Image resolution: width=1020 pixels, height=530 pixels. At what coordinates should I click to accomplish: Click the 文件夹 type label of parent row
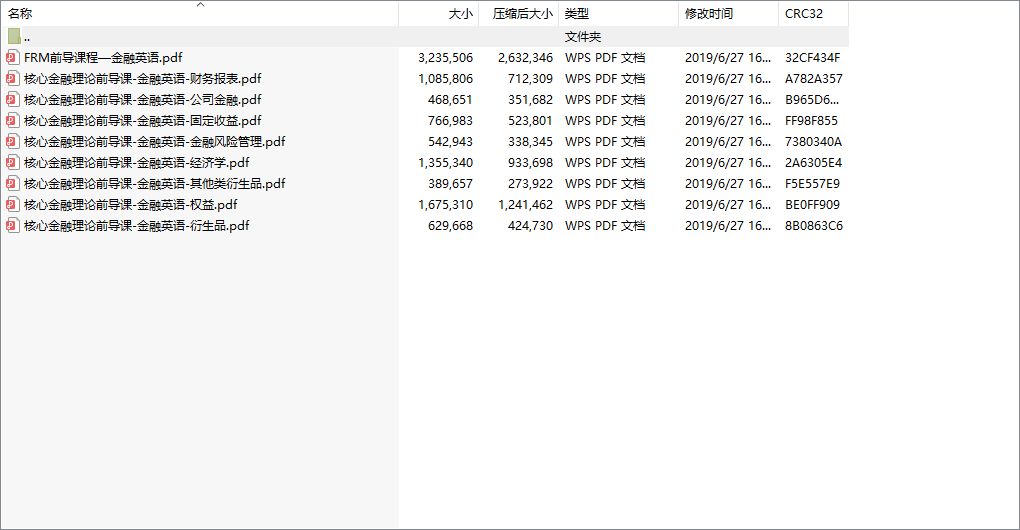[x=583, y=36]
